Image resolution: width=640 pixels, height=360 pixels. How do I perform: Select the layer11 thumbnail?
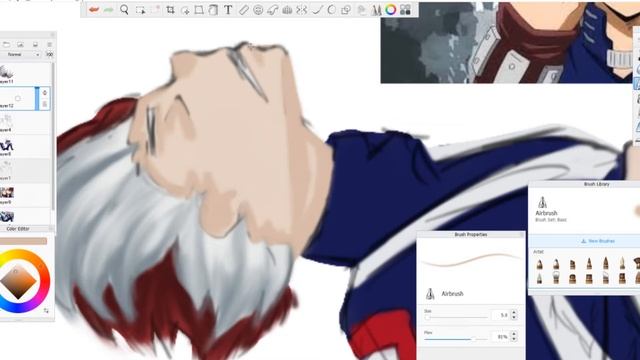7,73
